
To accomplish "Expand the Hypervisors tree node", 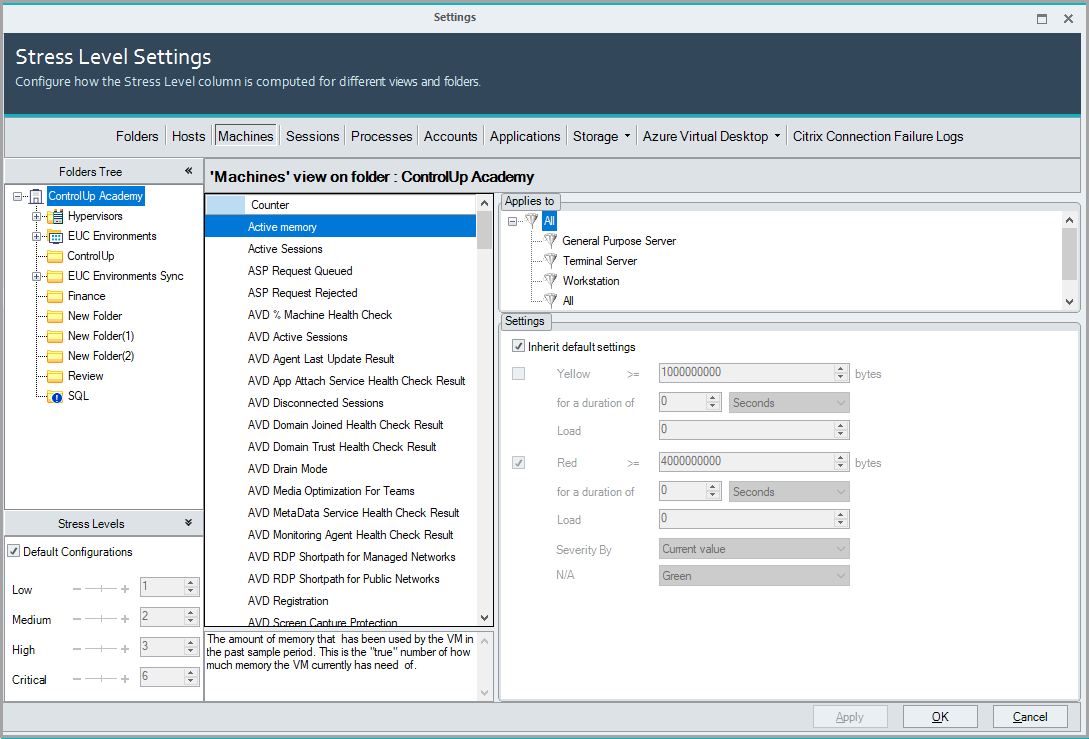I will click(37, 216).
